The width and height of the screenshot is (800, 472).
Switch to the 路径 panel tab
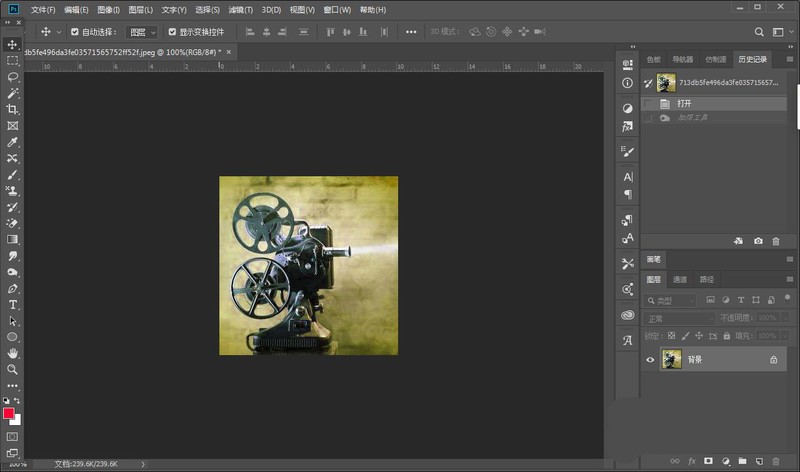tap(706, 279)
